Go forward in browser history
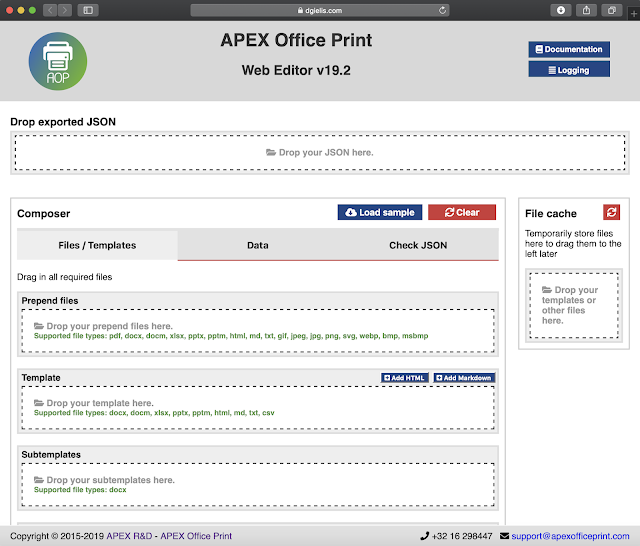Screen dimensions: 640x546 64,10
